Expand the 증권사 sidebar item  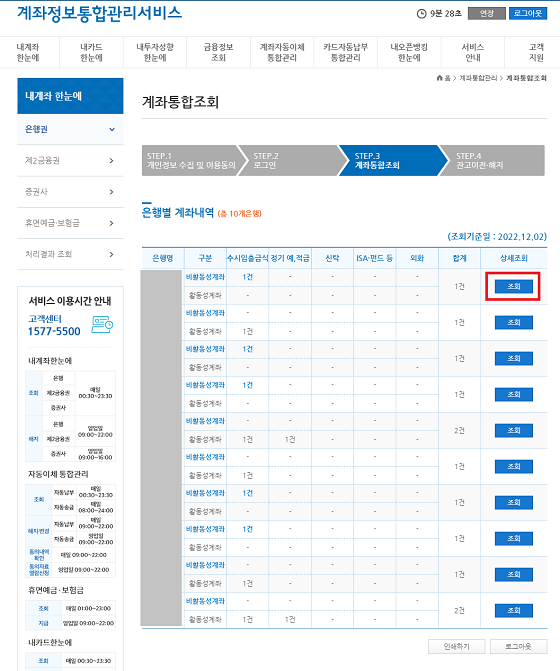coord(70,192)
